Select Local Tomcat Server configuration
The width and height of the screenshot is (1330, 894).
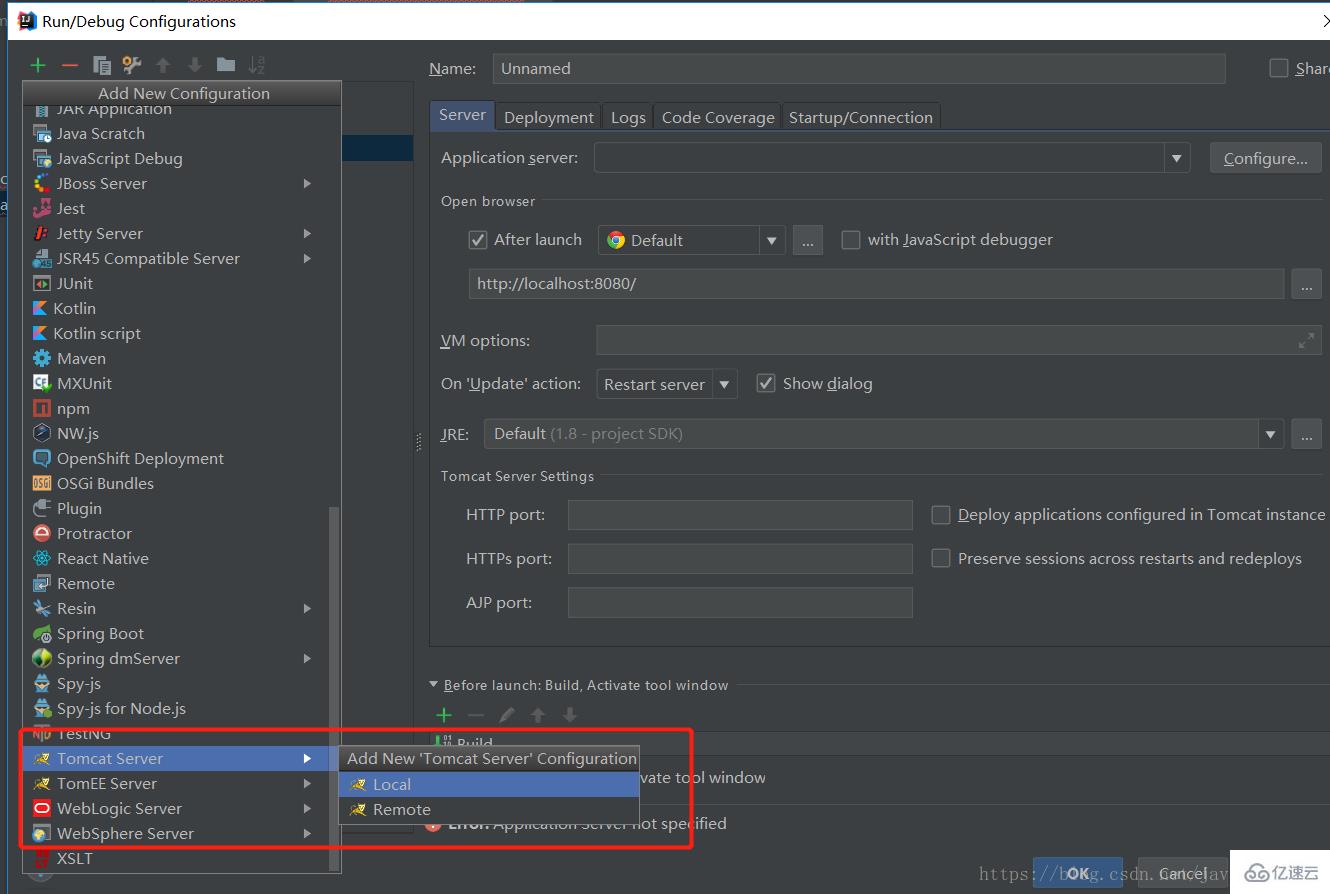tap(489, 784)
